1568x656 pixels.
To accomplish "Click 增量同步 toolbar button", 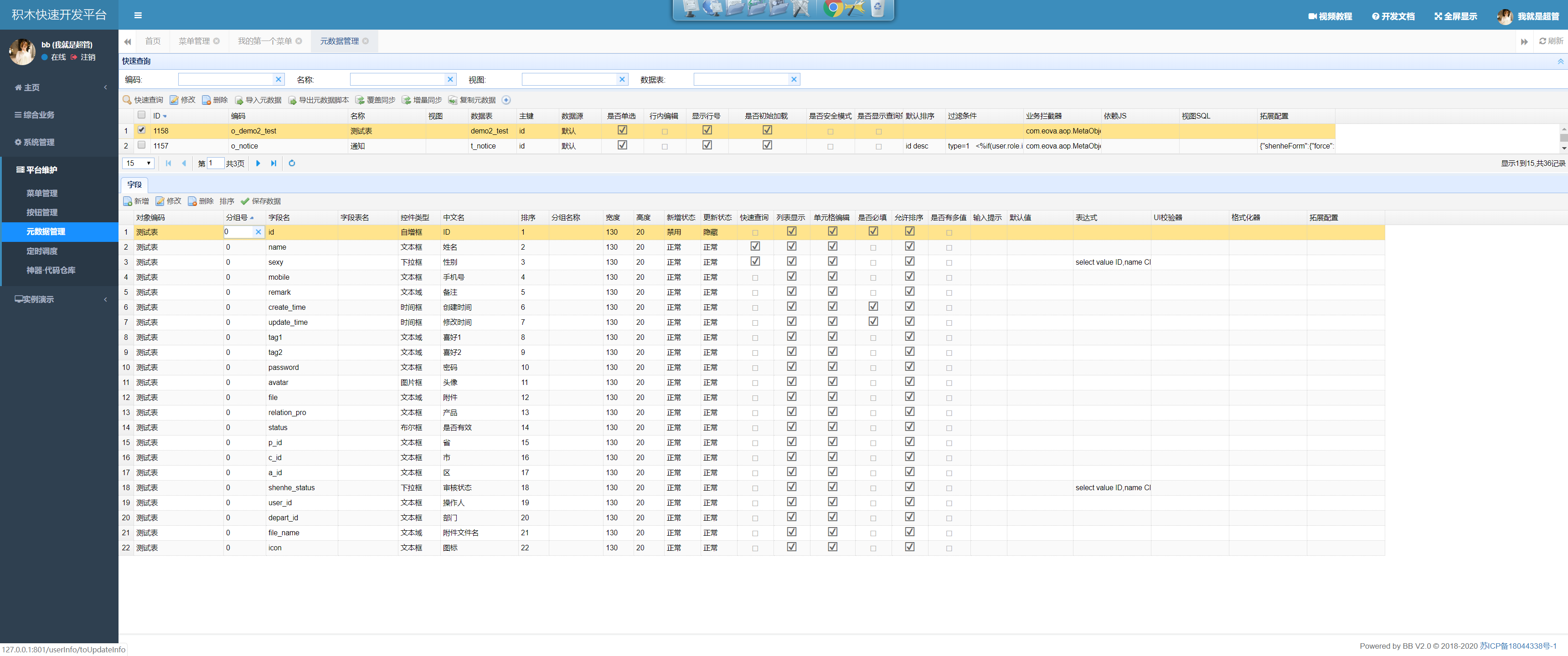I will (422, 100).
